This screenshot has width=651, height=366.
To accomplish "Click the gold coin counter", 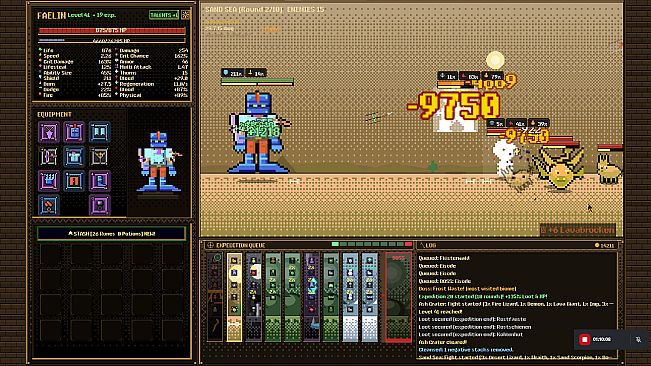I will pyautogui.click(x=604, y=245).
